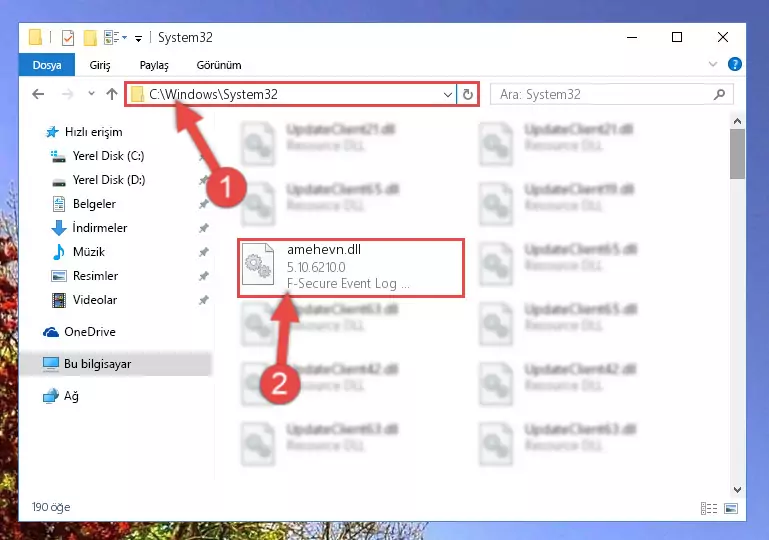Switch to Large icons view
The width and height of the screenshot is (769, 540).
point(731,509)
